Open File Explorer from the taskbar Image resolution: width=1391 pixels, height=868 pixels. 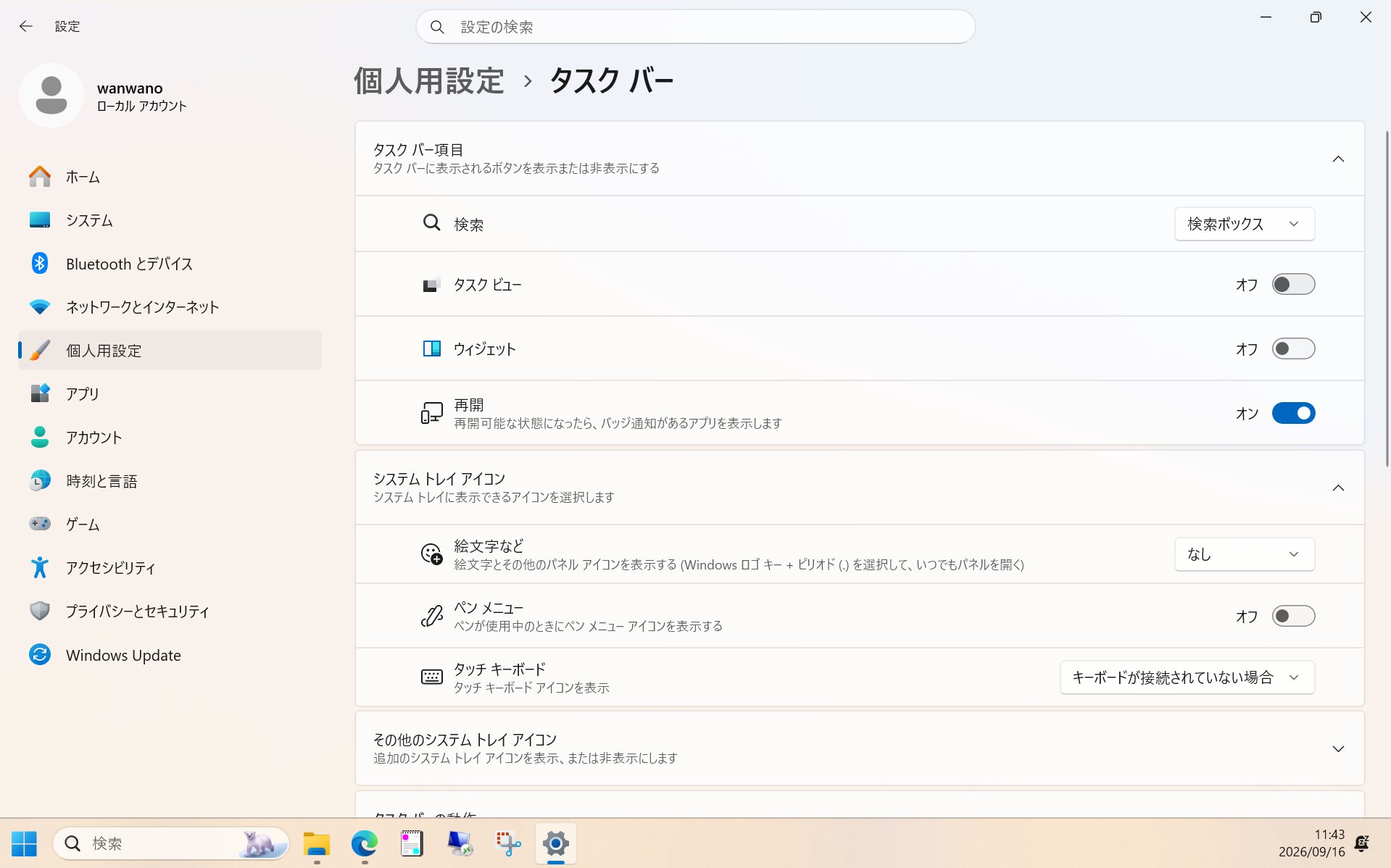point(317,843)
